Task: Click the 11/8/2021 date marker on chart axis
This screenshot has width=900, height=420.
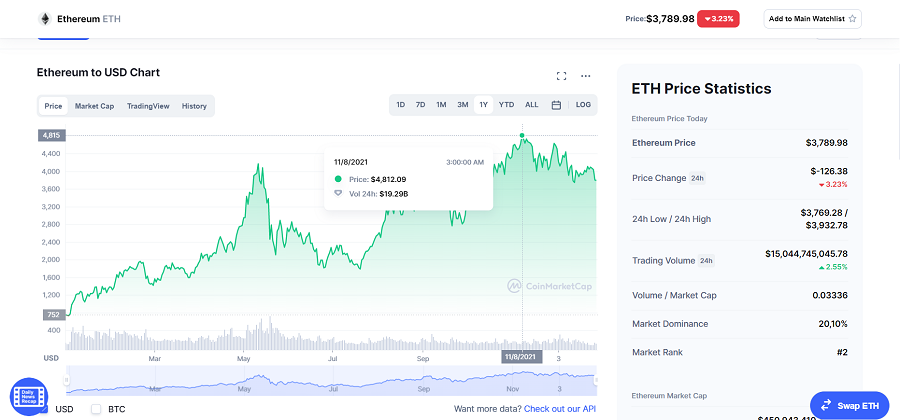Action: (522, 357)
